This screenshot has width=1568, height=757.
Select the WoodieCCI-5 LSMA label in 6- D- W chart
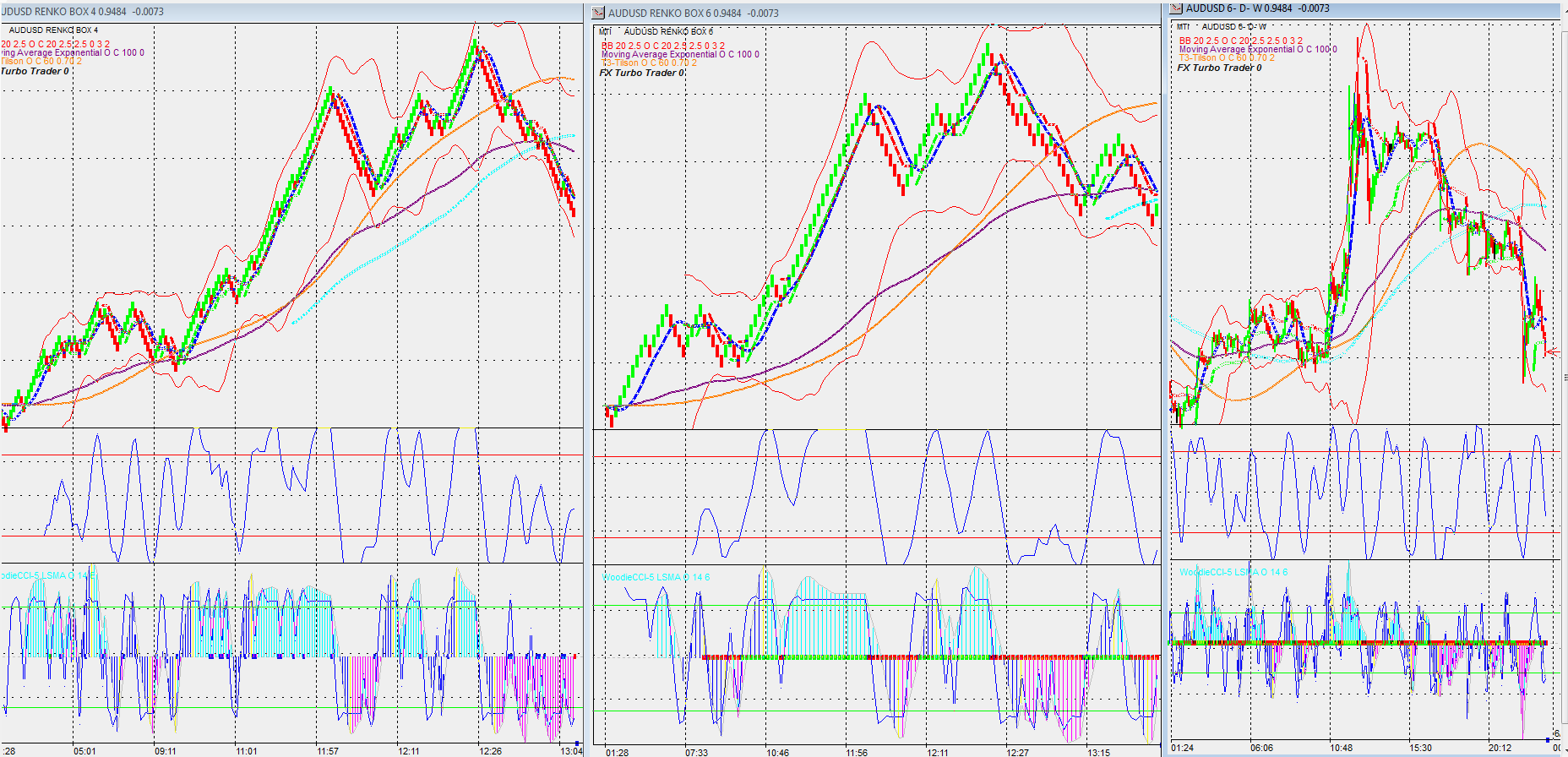pos(1233,572)
